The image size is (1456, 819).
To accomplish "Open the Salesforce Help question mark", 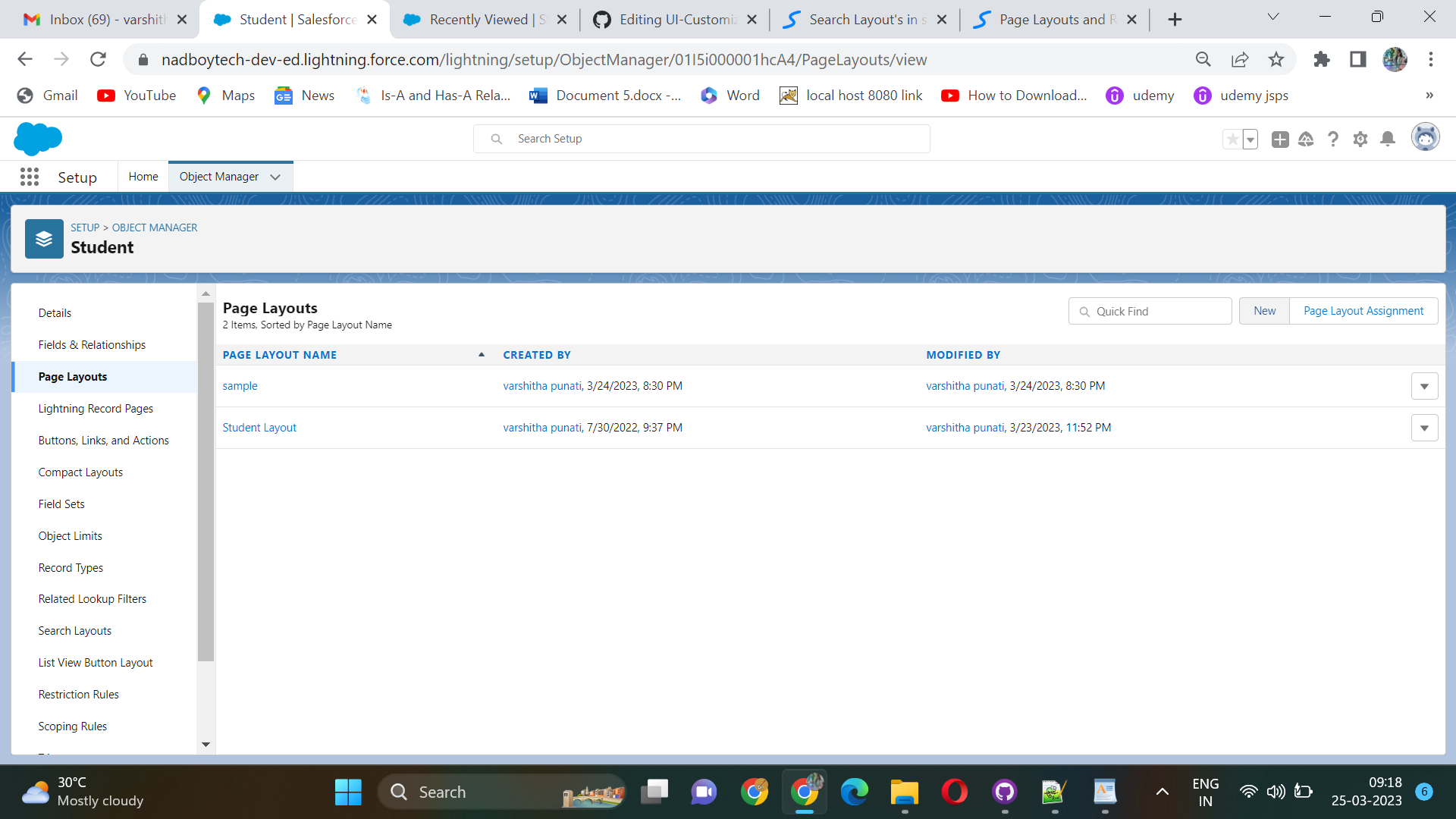I will (x=1333, y=139).
